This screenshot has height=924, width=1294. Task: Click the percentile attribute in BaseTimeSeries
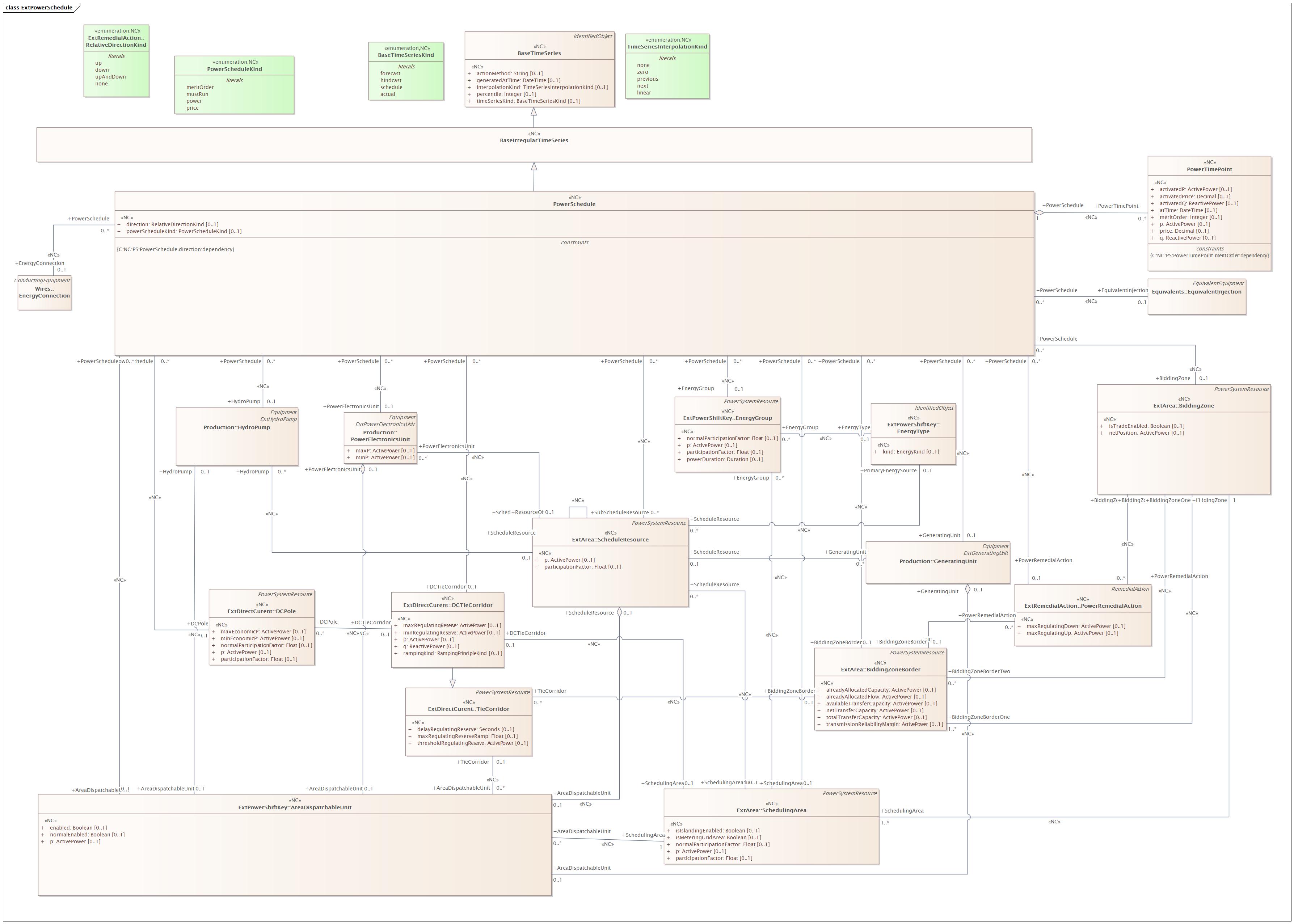(506, 94)
